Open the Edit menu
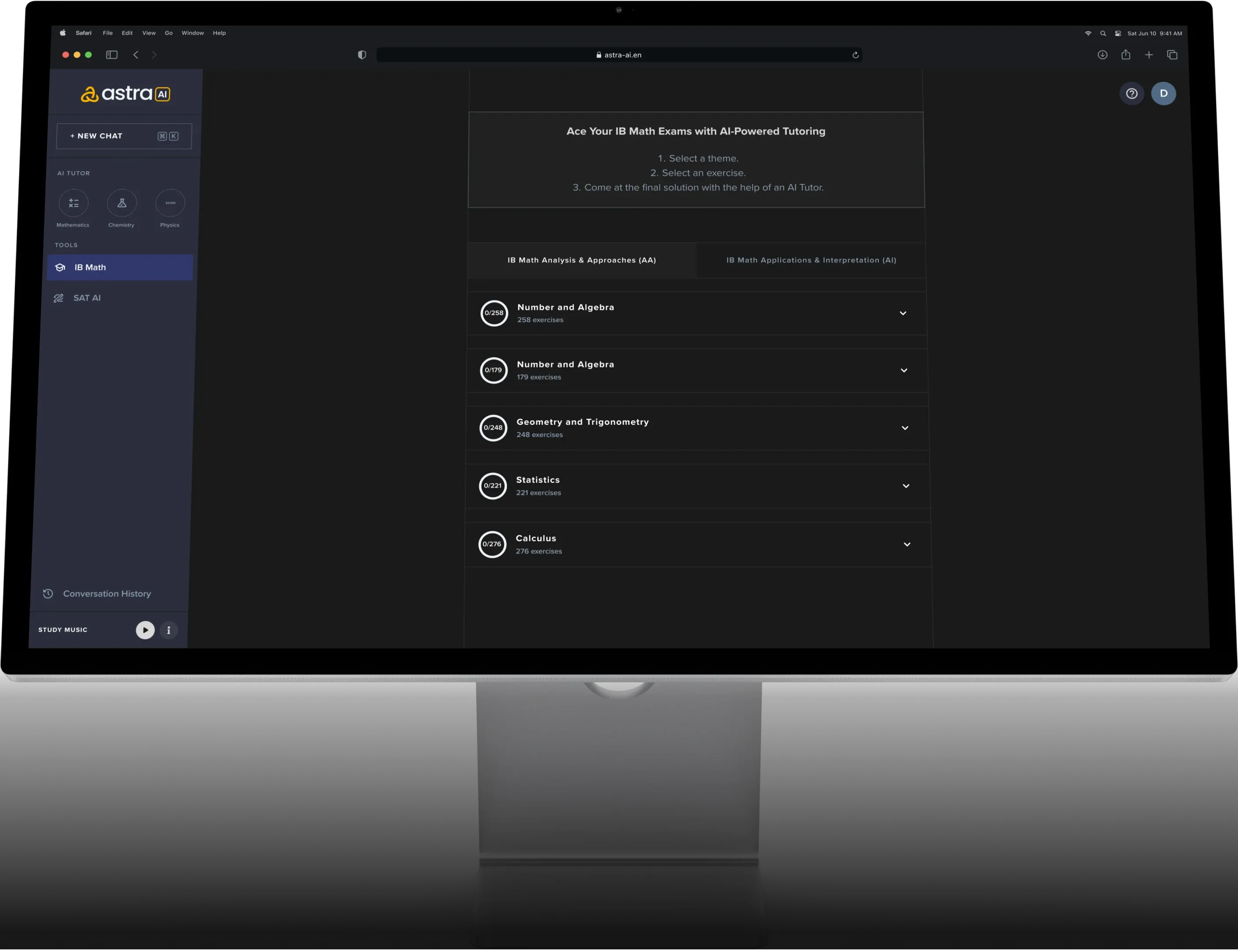Viewport: 1238px width, 952px height. point(127,33)
